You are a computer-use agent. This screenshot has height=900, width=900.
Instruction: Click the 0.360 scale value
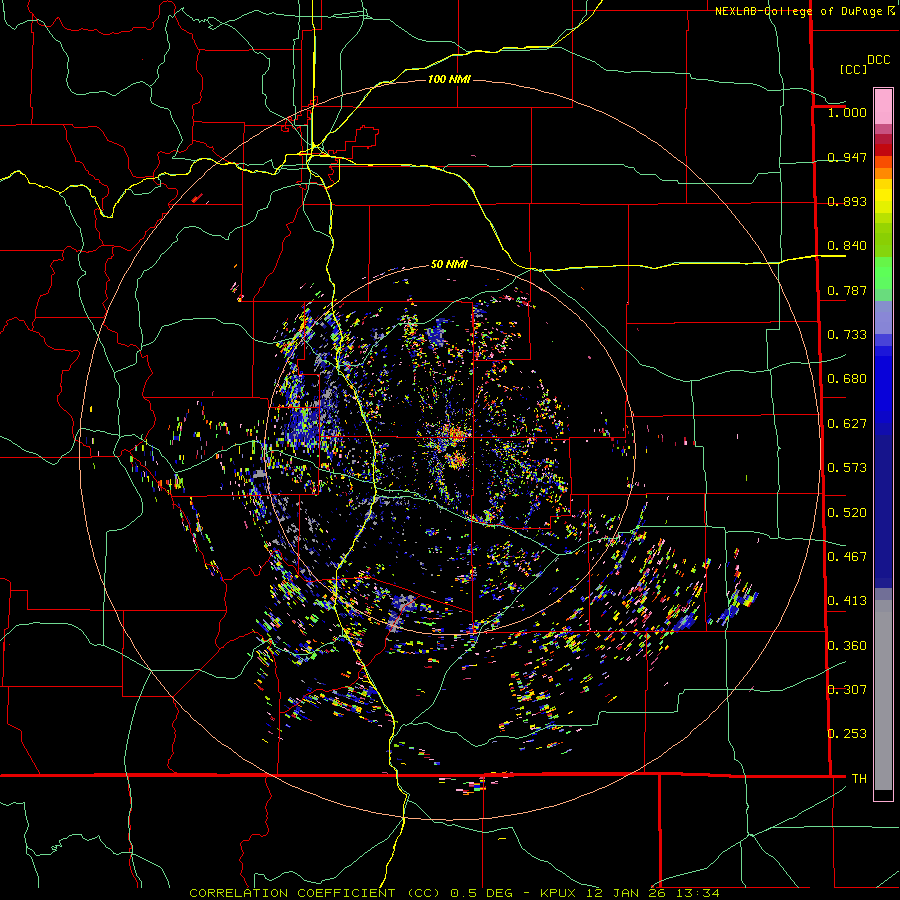coord(847,646)
